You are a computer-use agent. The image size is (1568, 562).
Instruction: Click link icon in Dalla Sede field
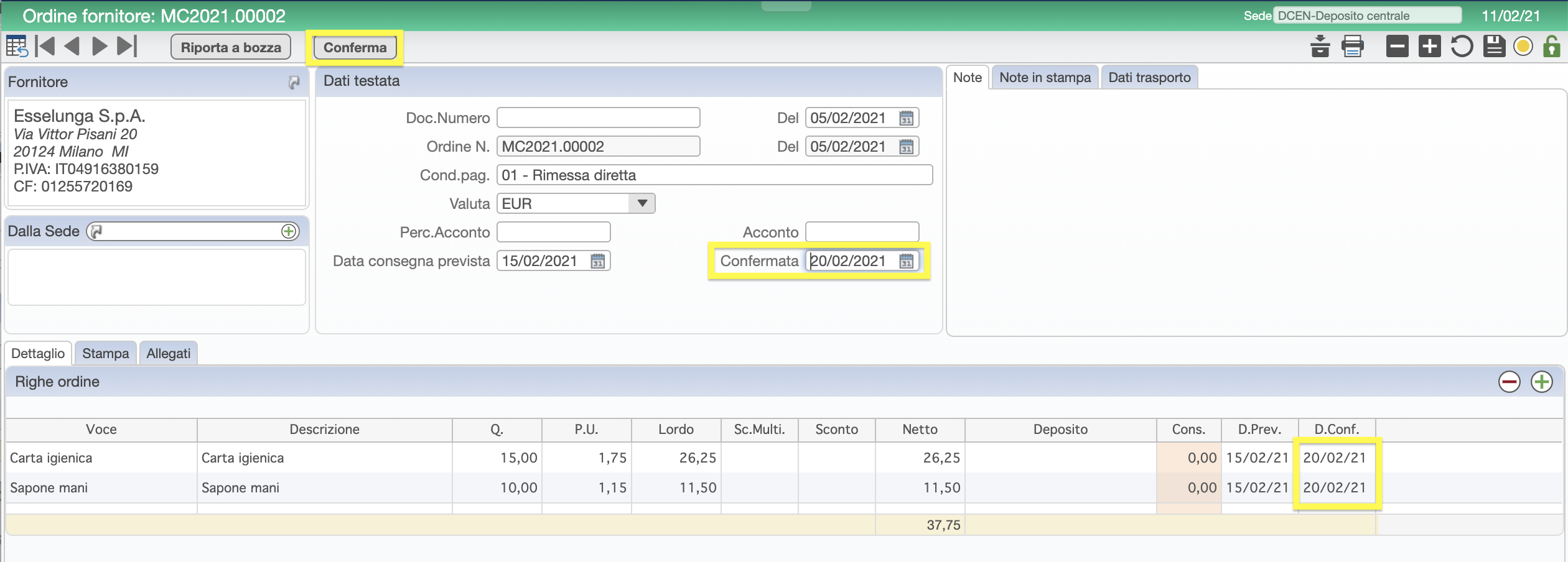pos(96,231)
